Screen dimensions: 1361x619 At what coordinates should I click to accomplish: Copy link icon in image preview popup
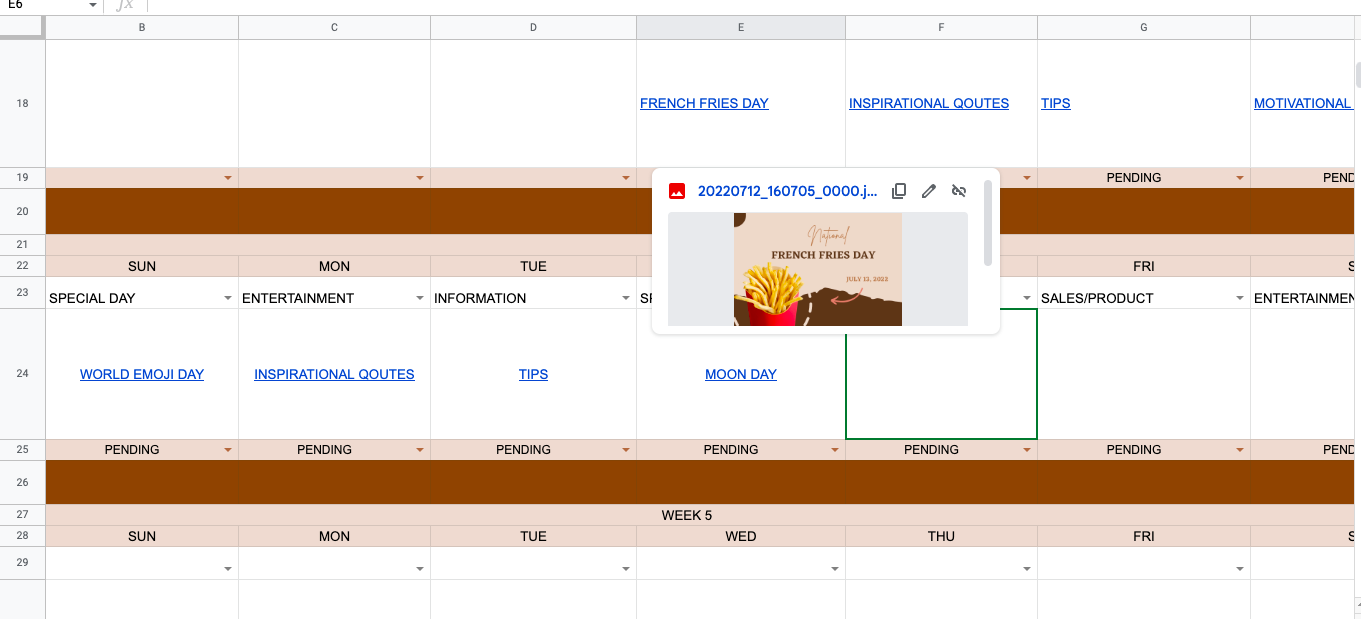click(x=899, y=191)
